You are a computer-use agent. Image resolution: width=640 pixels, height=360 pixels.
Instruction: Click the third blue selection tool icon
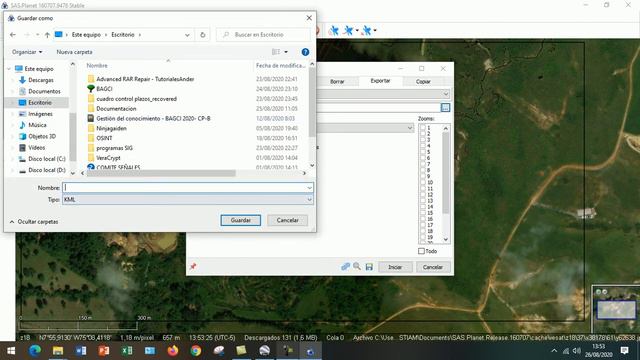tap(366, 31)
